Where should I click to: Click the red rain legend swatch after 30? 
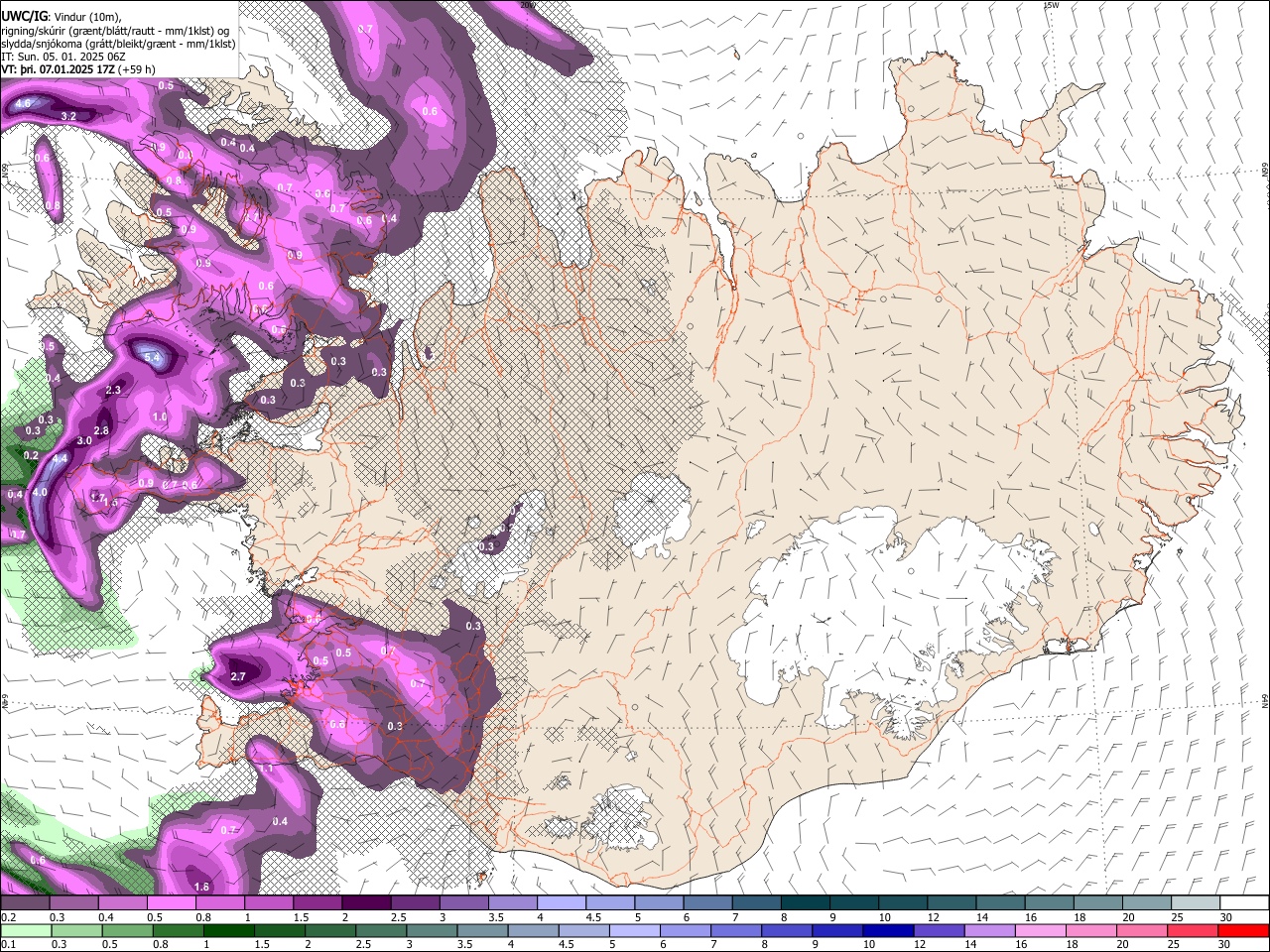coord(1244,930)
